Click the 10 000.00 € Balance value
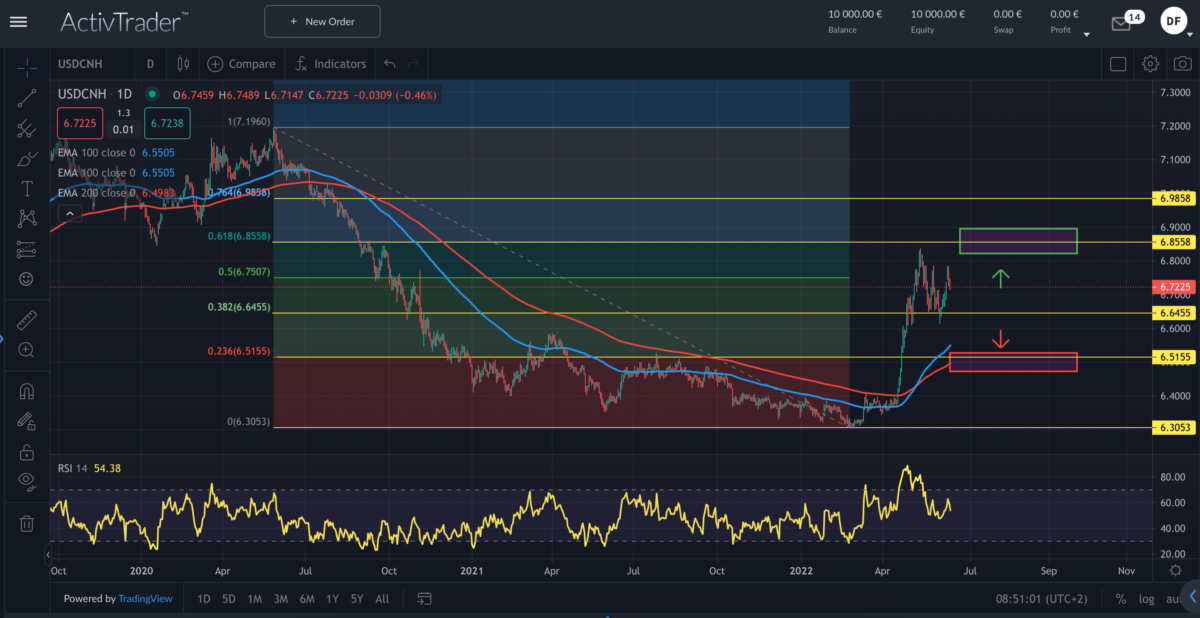 855,14
